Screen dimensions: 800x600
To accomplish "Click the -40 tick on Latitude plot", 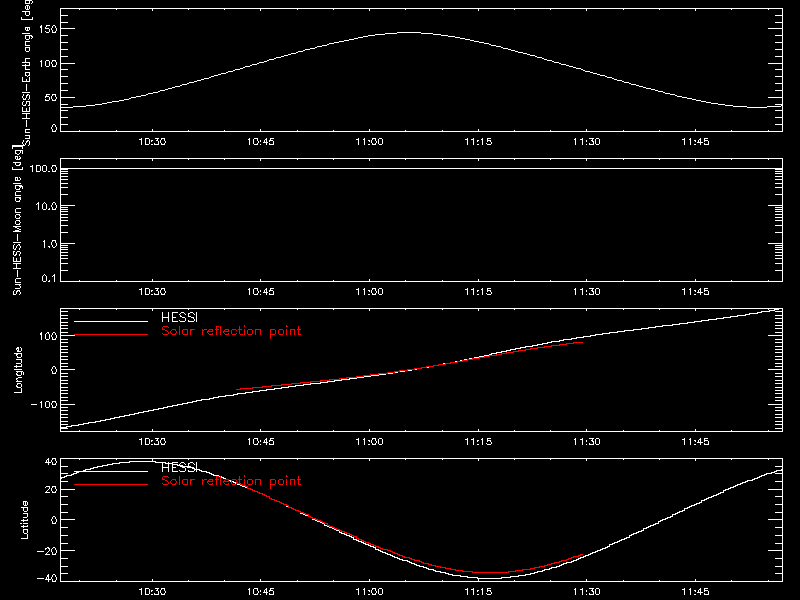I will (x=47, y=579).
